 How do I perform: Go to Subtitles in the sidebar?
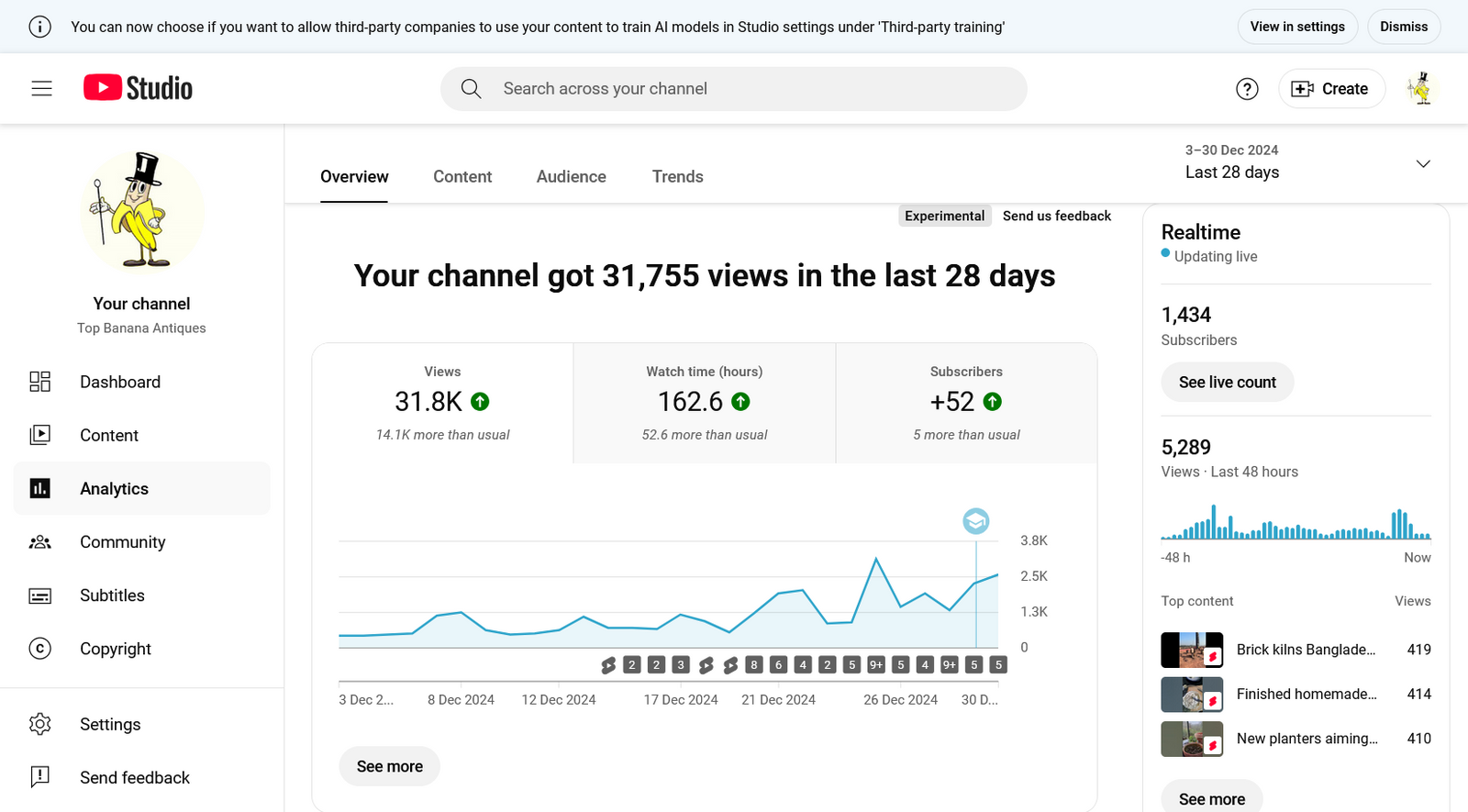pos(112,595)
